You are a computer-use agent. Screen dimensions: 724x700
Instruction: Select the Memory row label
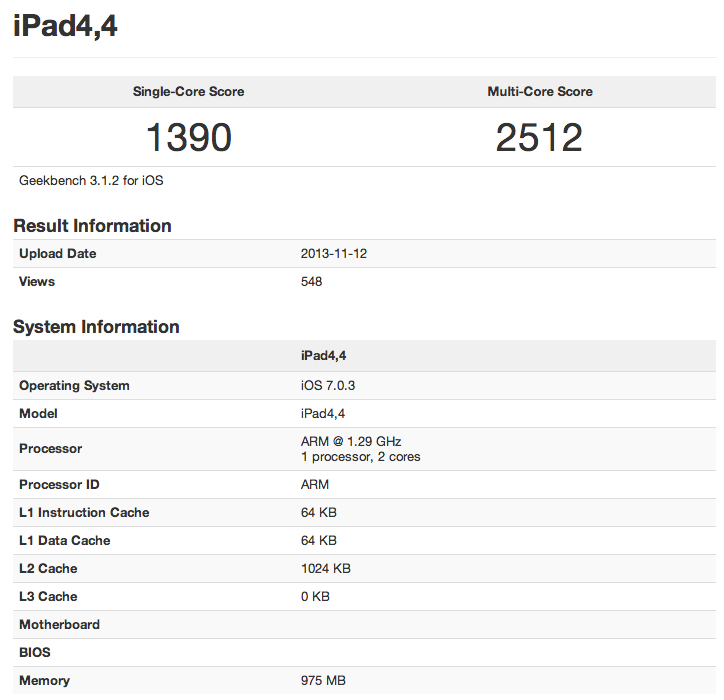pos(44,681)
